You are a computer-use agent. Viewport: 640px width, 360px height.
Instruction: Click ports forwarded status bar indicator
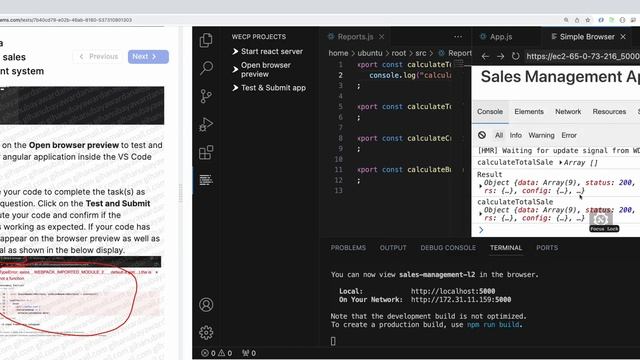pyautogui.click(x=249, y=353)
